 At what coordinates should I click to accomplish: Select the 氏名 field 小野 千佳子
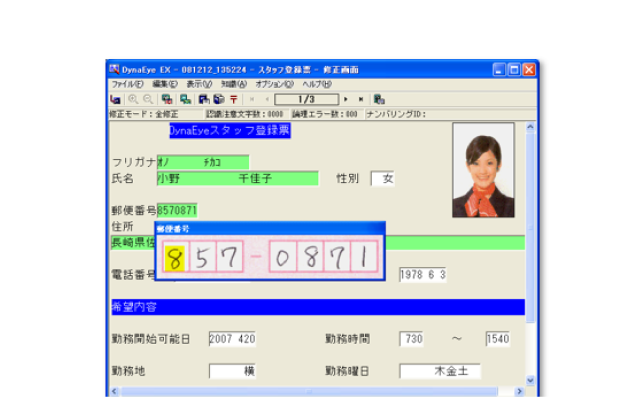coord(237,179)
